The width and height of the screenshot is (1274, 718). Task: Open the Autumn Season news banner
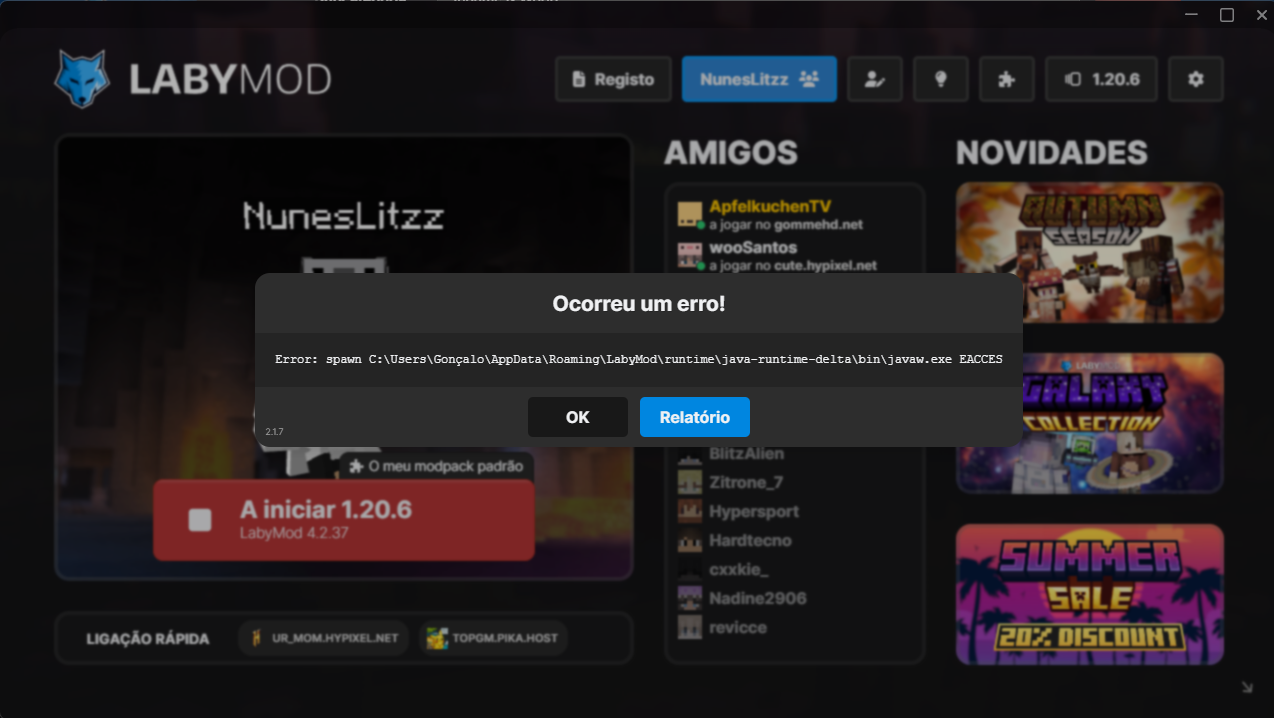[x=1090, y=252]
